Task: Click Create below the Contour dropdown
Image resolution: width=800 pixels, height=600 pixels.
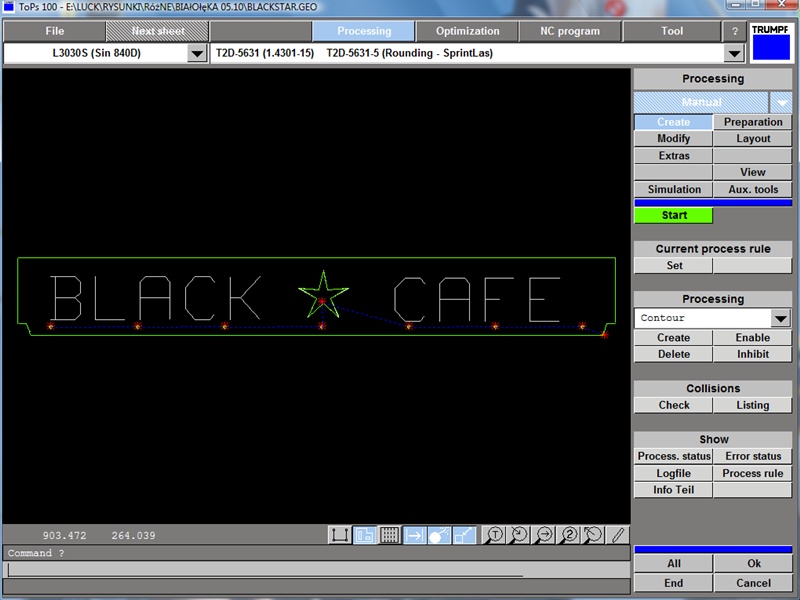Action: point(673,338)
